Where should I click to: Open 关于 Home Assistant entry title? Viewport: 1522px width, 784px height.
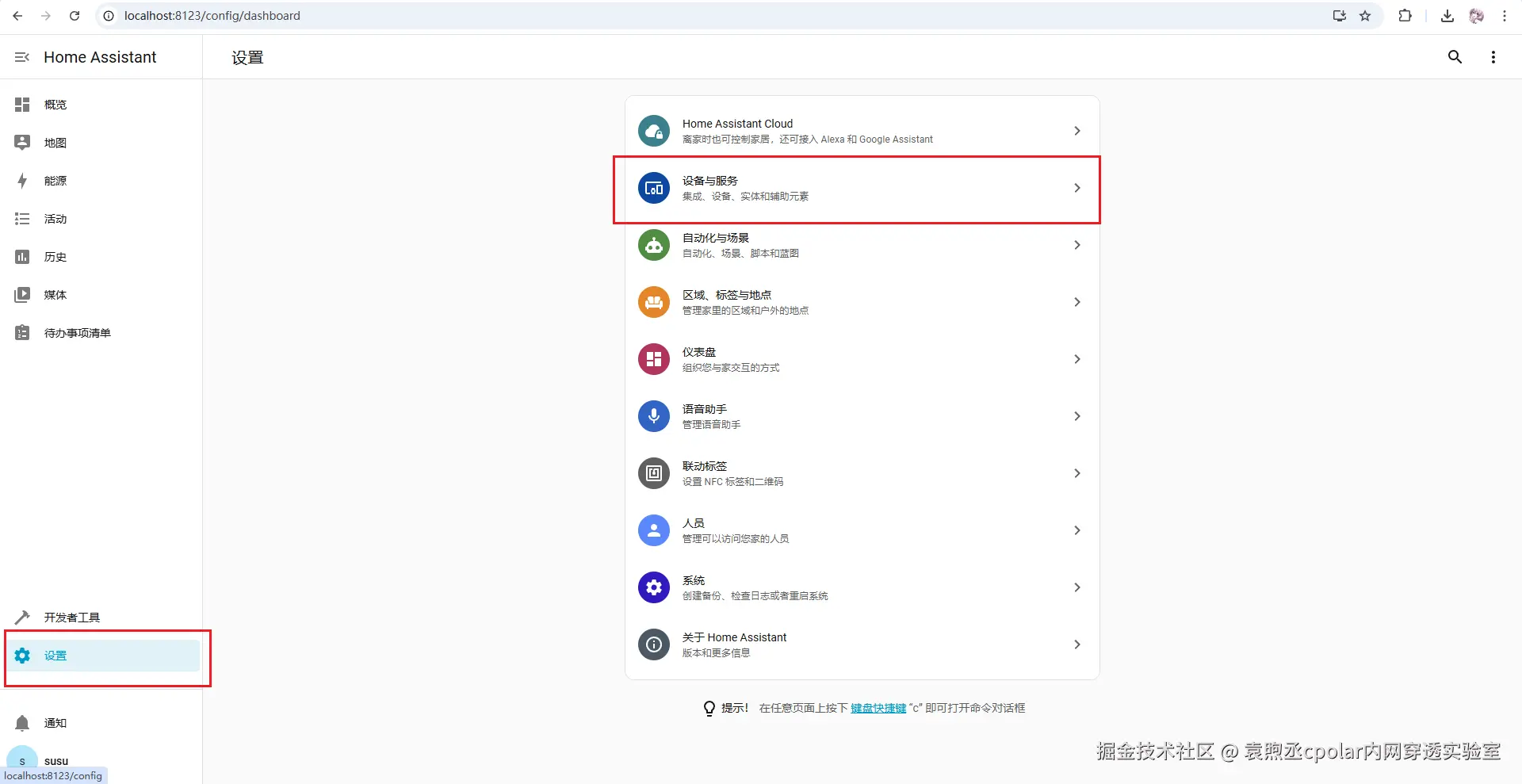click(734, 637)
